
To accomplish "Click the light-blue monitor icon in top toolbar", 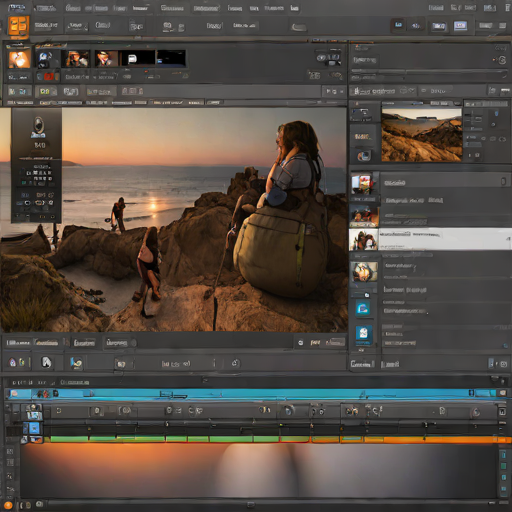I will click(x=460, y=26).
